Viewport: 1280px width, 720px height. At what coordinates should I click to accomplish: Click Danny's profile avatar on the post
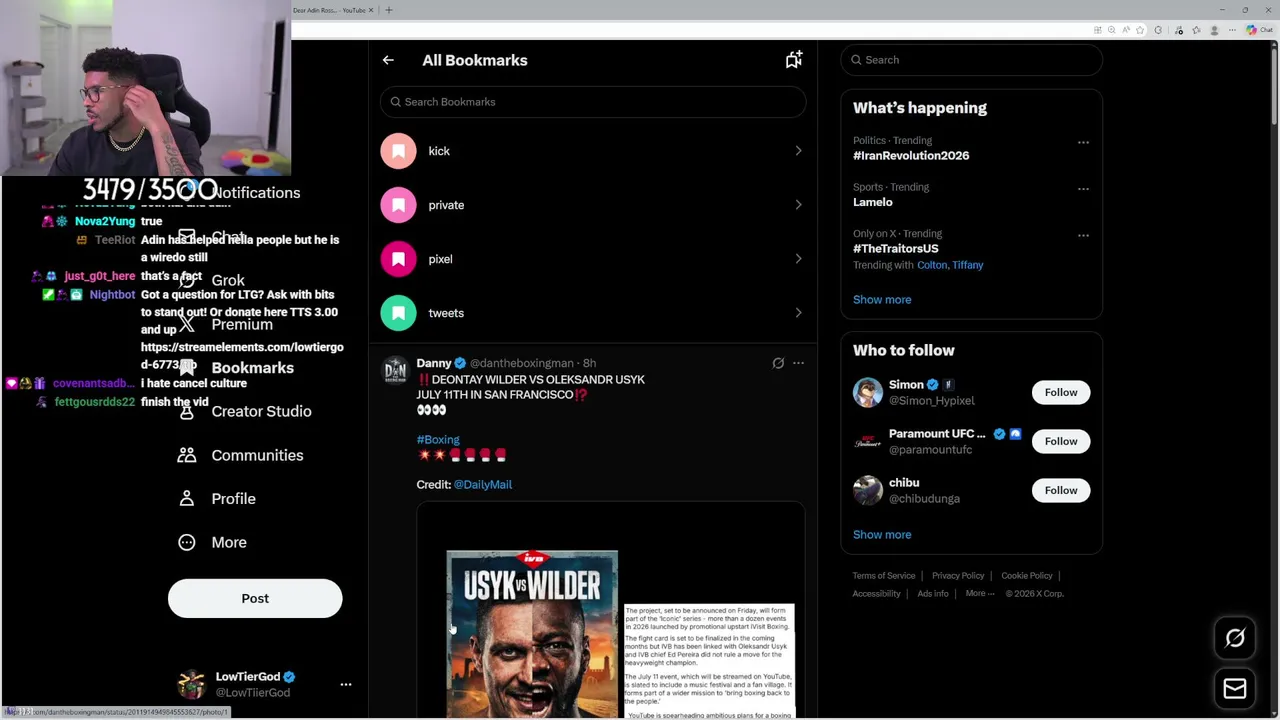point(395,371)
